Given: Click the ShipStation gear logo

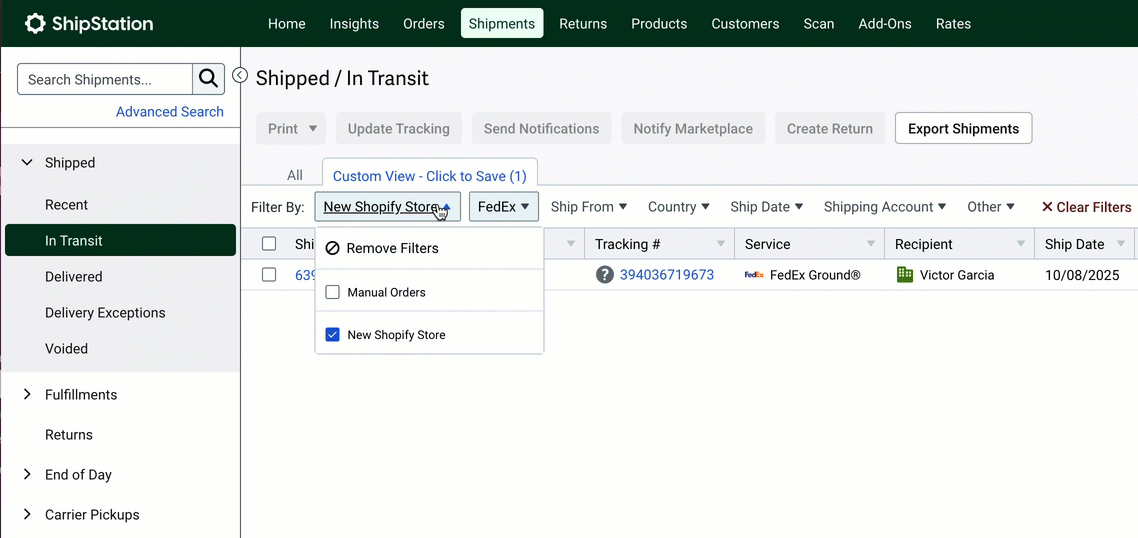Looking at the screenshot, I should (x=35, y=23).
